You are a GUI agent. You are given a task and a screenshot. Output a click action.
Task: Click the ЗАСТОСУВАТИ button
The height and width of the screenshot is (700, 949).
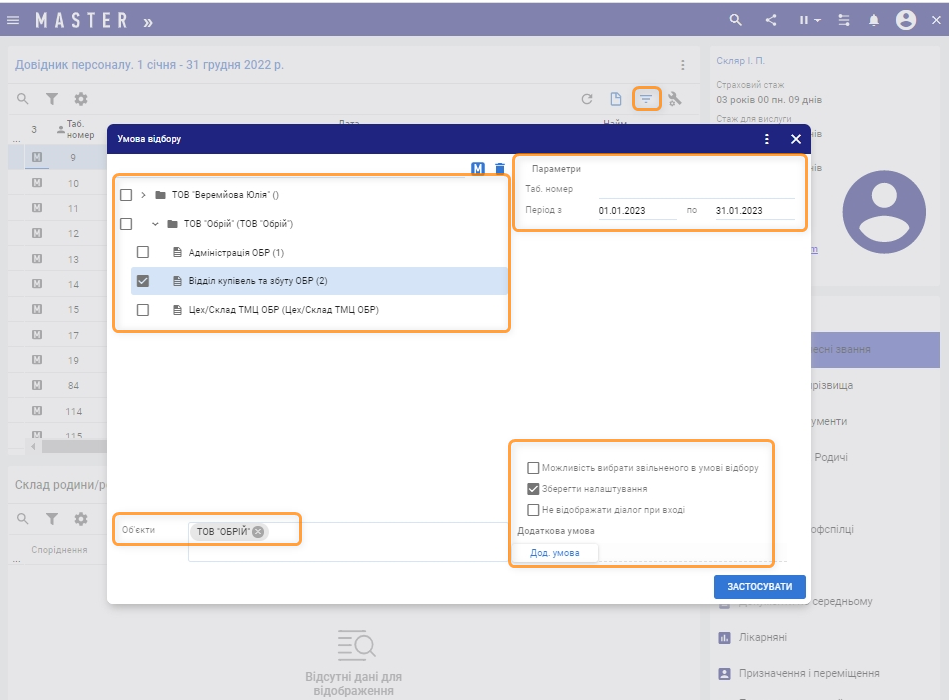tap(759, 587)
